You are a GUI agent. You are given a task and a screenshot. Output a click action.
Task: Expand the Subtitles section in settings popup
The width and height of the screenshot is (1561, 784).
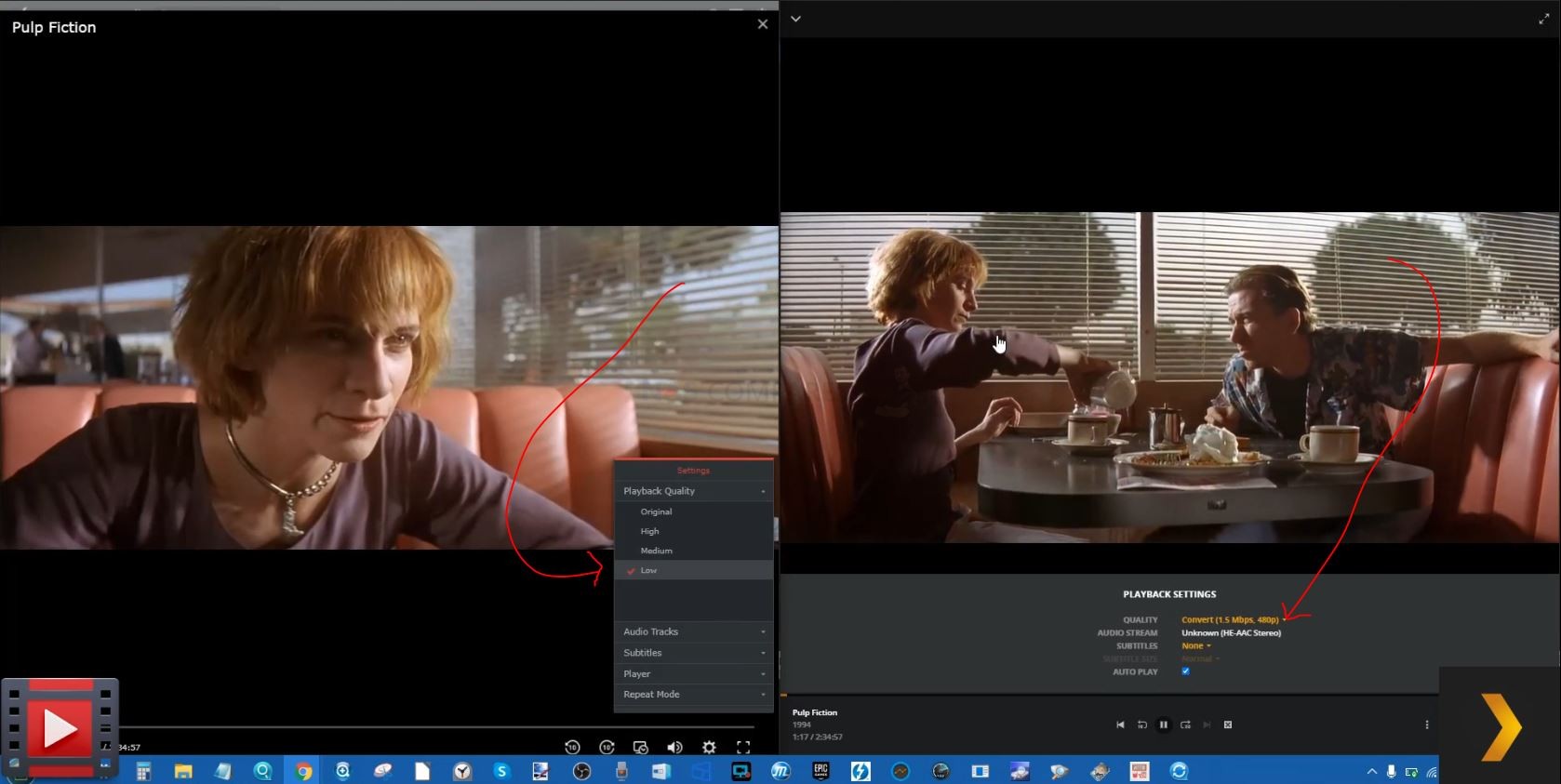693,653
